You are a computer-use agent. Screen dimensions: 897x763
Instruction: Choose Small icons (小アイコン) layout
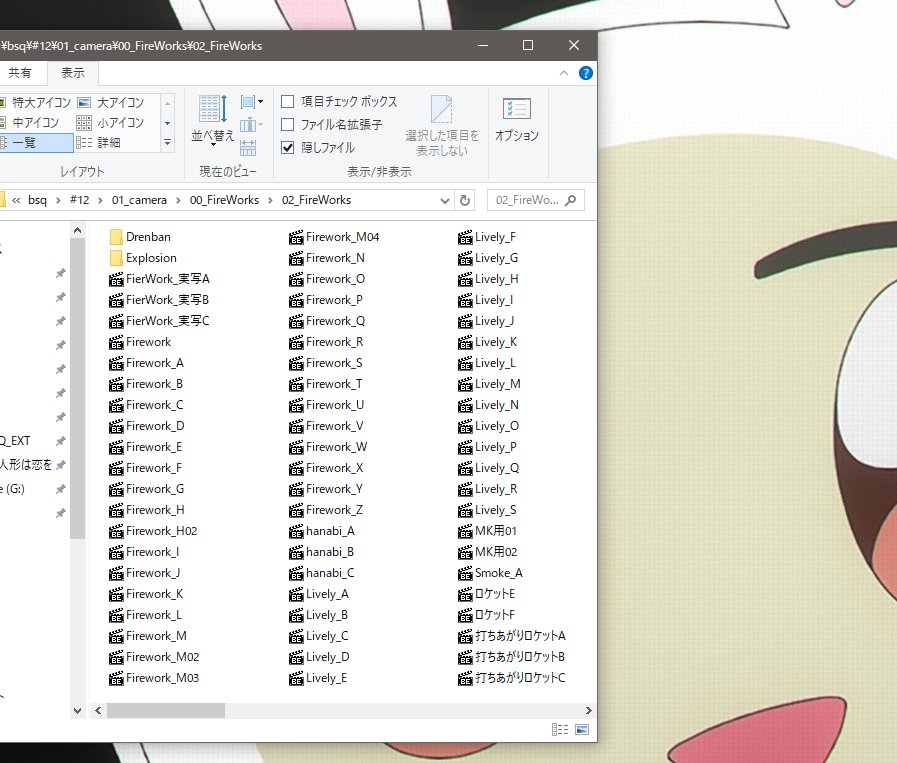pyautogui.click(x=111, y=123)
